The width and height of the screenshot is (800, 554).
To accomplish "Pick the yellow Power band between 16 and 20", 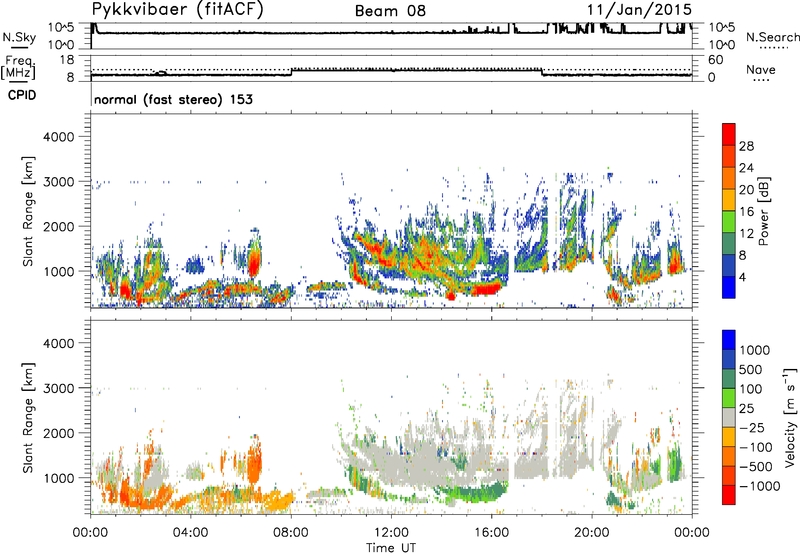I will tap(729, 200).
